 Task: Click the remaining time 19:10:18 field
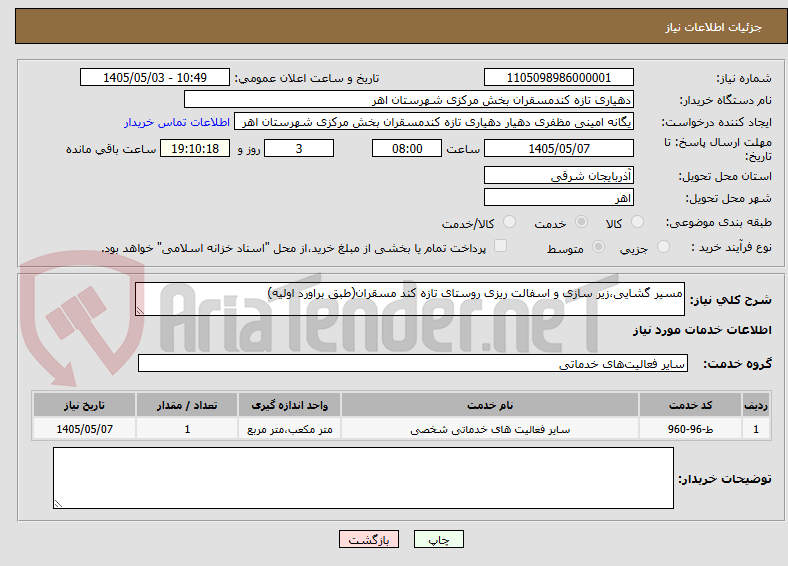pyautogui.click(x=195, y=148)
